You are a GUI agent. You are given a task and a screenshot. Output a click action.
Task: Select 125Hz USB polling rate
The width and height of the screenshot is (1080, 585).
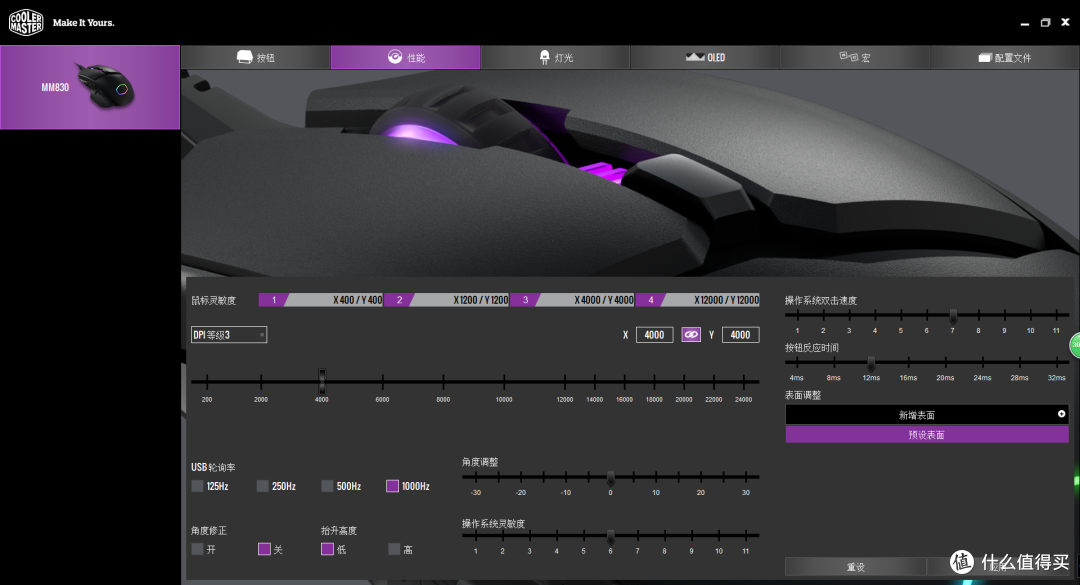click(198, 486)
